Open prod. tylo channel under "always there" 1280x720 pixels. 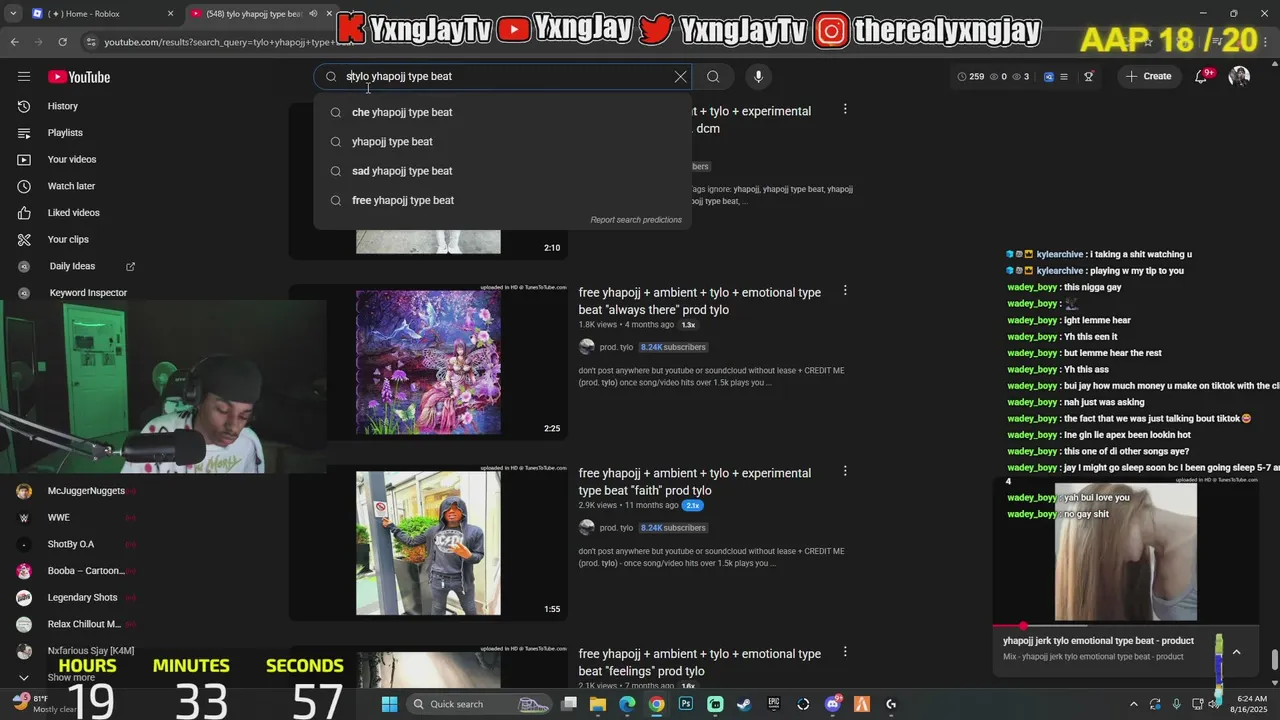click(x=616, y=347)
